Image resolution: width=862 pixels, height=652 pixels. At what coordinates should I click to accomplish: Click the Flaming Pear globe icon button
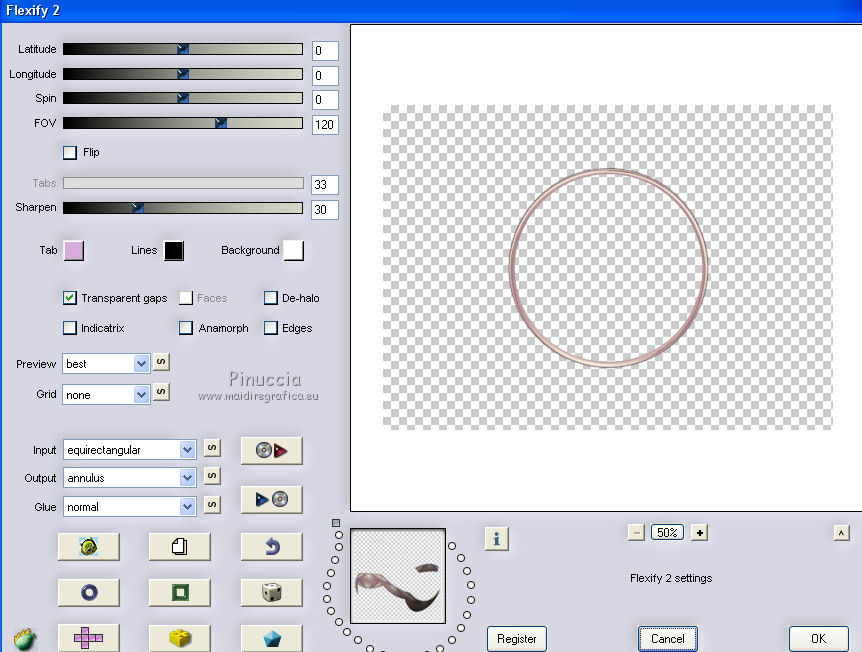(89, 547)
